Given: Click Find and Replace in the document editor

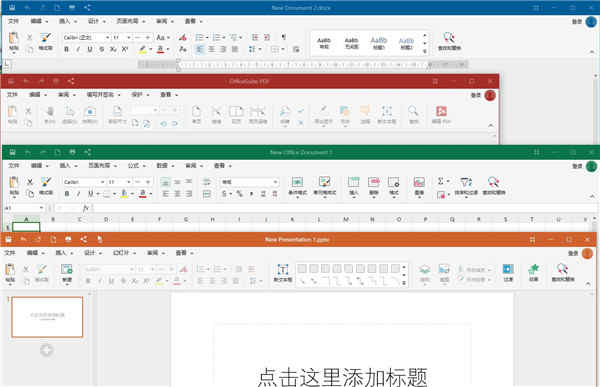Looking at the screenshot, I should 449,42.
